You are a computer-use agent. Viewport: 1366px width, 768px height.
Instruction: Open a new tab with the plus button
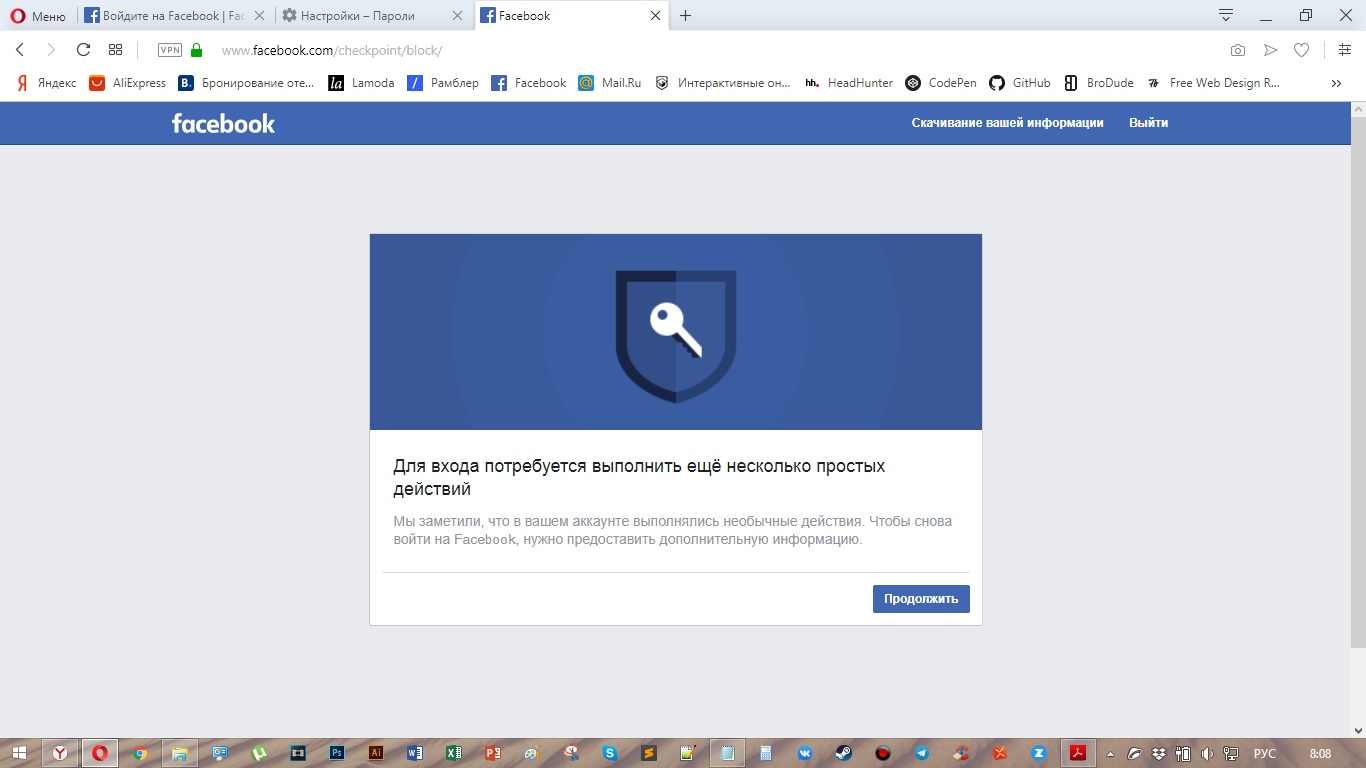(x=685, y=16)
